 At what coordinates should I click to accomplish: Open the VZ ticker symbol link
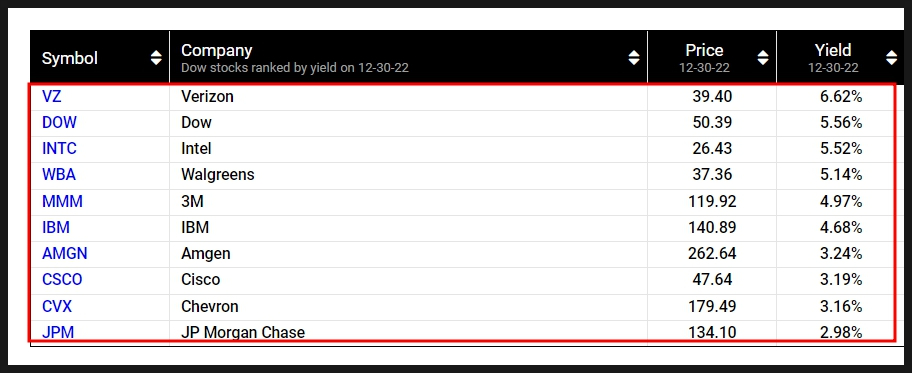tap(52, 96)
